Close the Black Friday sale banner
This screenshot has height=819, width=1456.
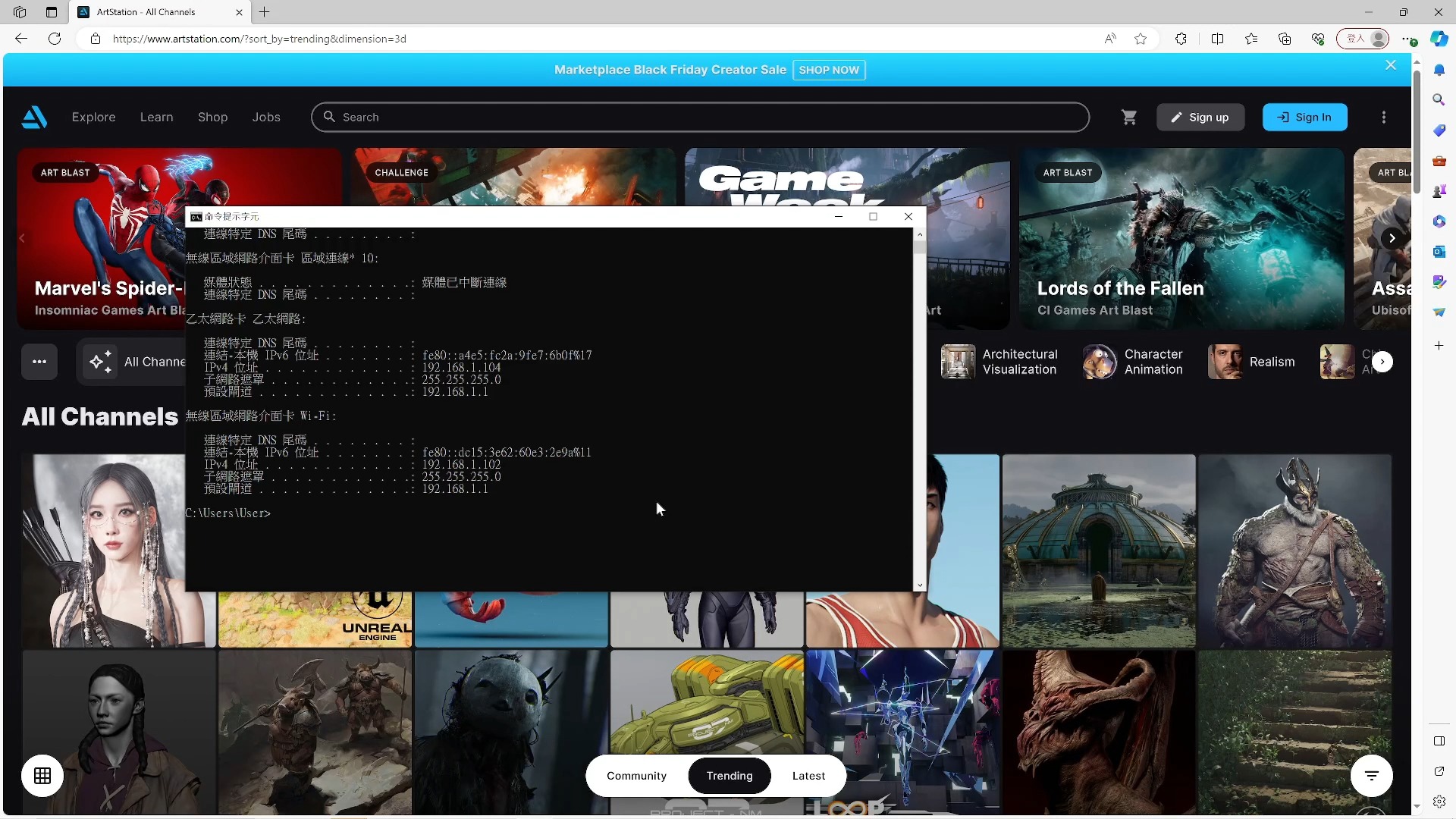[1391, 66]
